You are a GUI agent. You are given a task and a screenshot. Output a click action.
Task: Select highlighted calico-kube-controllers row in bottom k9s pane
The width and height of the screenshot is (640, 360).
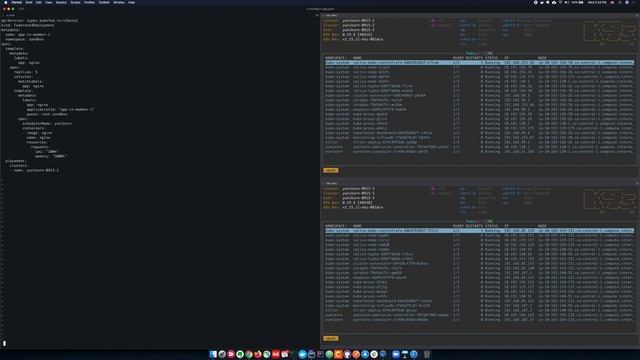[x=480, y=231]
